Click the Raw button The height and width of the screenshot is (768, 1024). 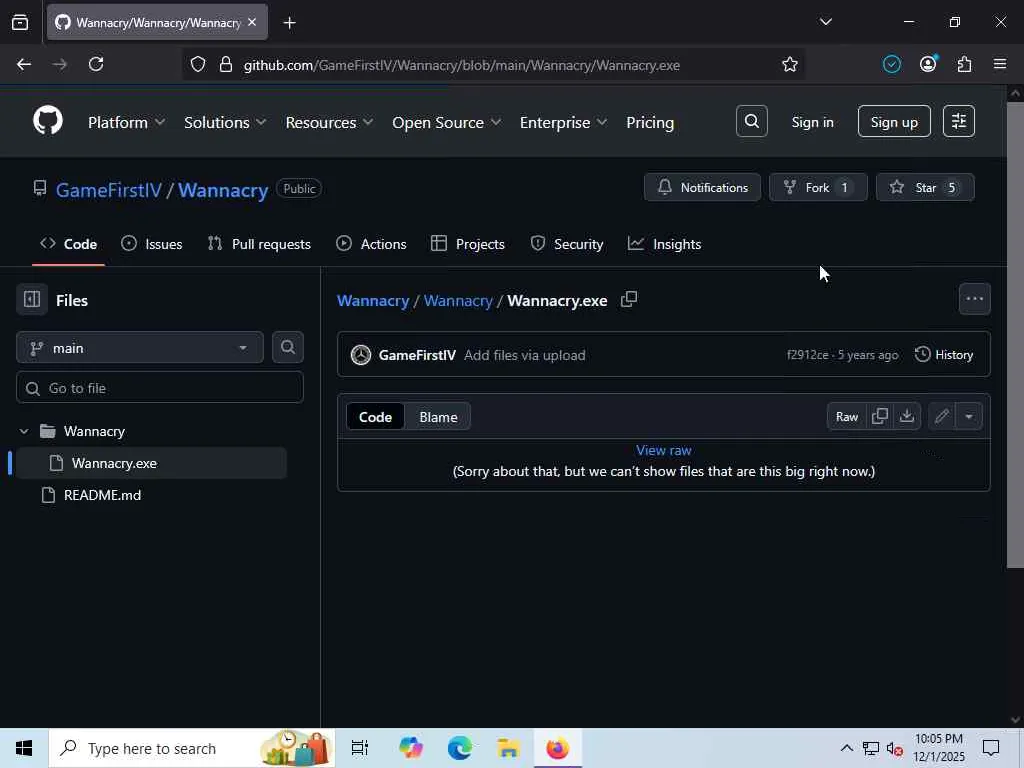(x=846, y=417)
